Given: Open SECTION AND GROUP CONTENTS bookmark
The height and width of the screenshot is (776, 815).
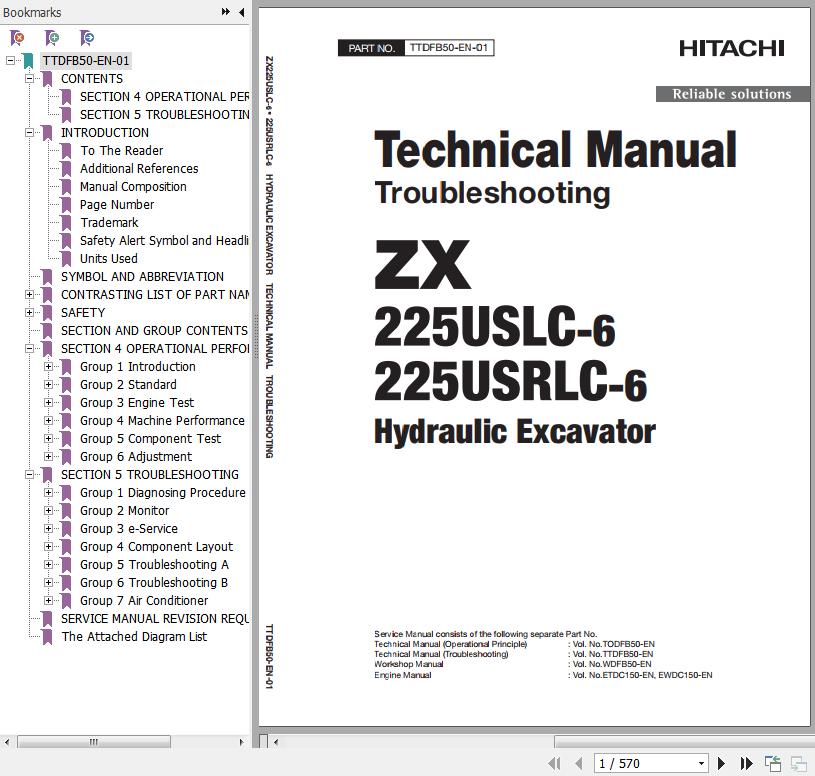Looking at the screenshot, I should (x=154, y=331).
